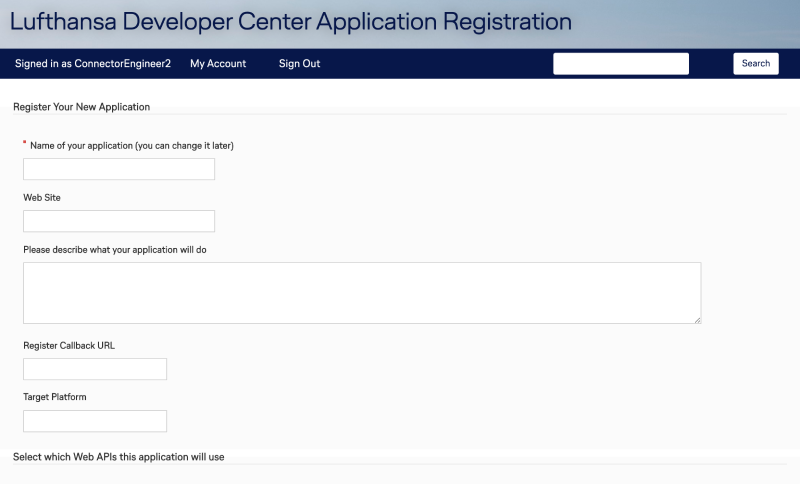Screen dimensions: 800x484
Task: Grab the description text area resize handle
Action: tap(697, 319)
